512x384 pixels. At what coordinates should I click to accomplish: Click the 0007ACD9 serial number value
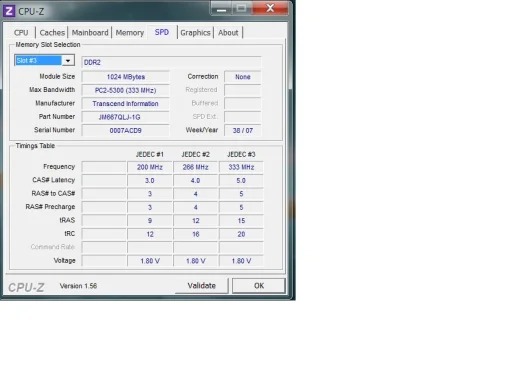[x=126, y=130]
